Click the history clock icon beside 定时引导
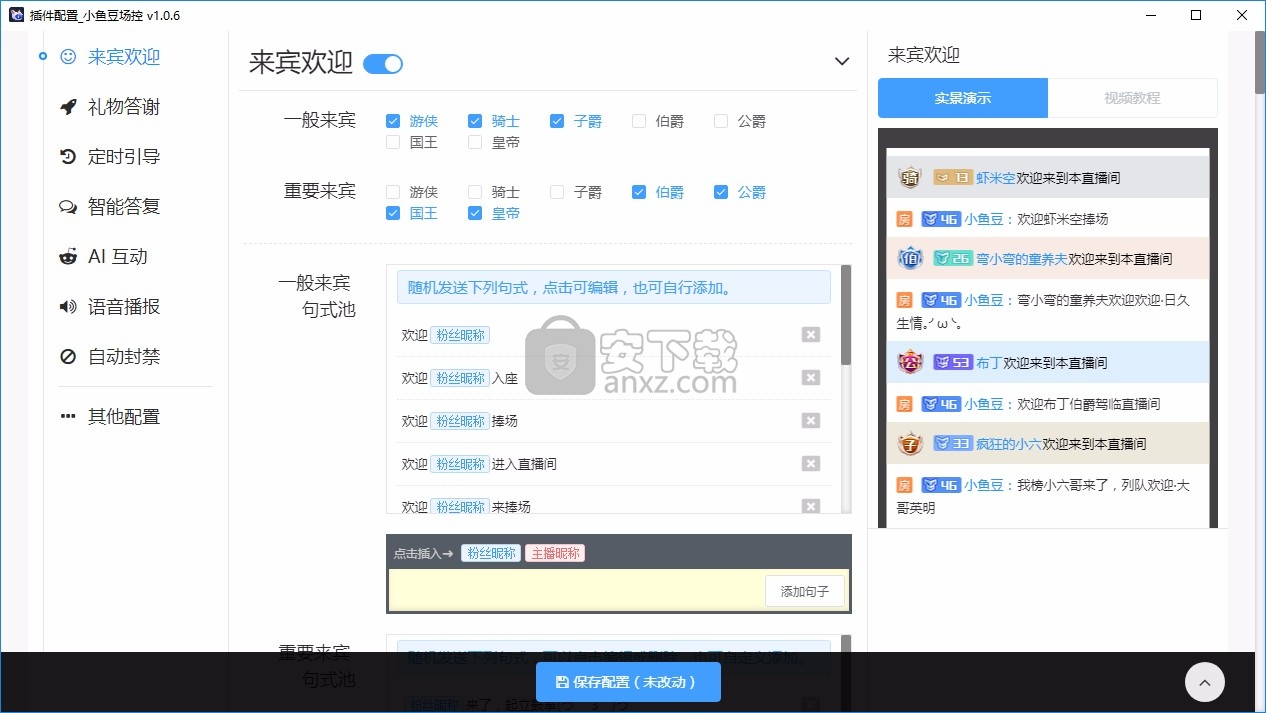 click(68, 157)
